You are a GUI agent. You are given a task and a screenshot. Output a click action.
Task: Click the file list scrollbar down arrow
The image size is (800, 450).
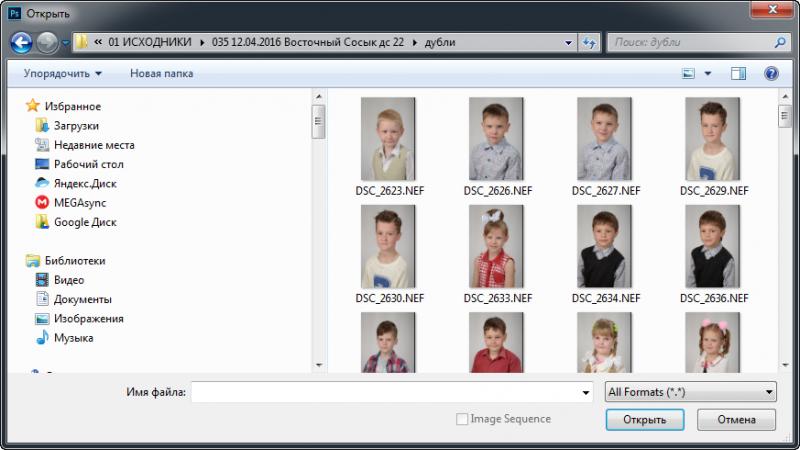[785, 365]
